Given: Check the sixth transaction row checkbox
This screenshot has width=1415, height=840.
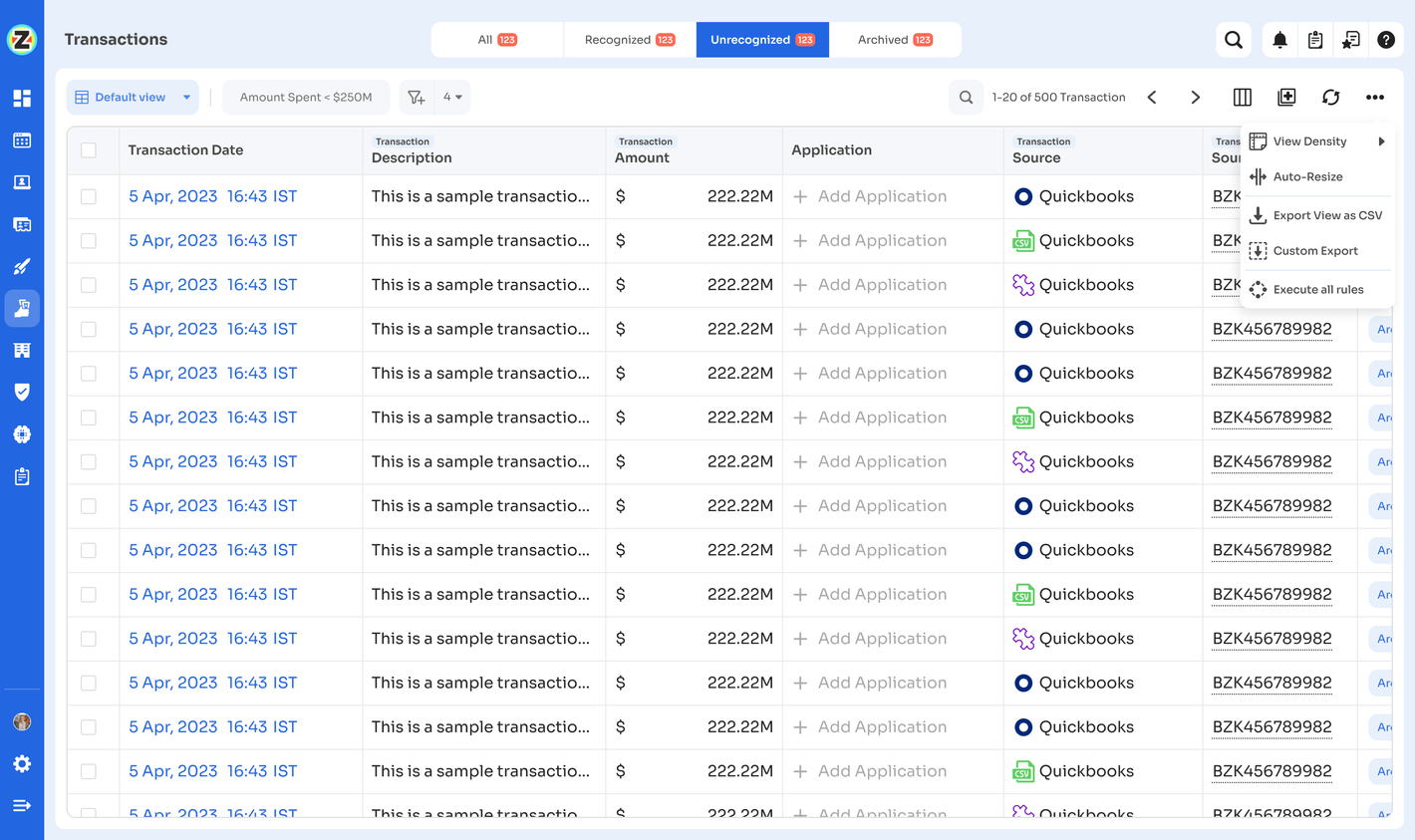Looking at the screenshot, I should point(89,418).
